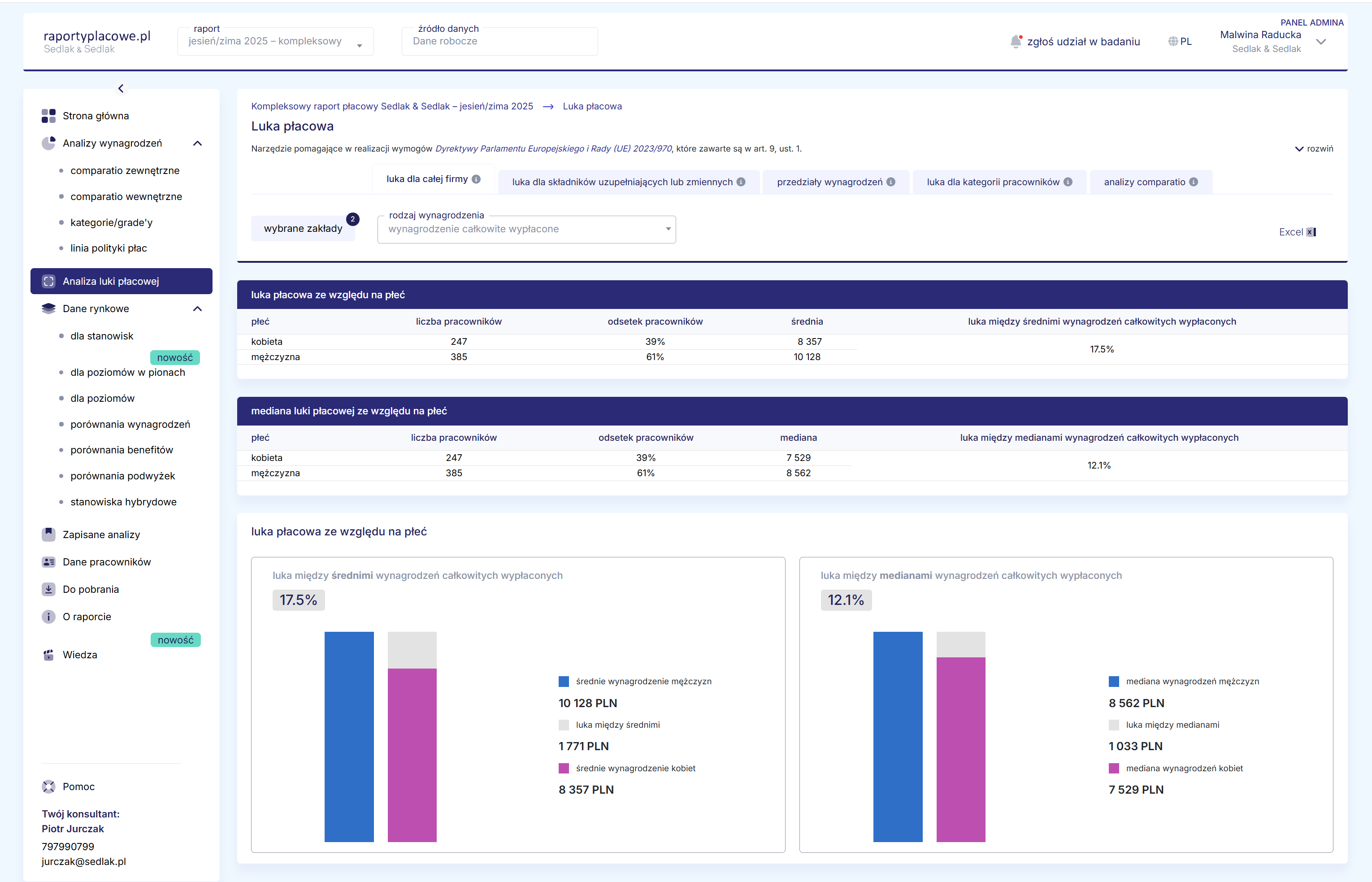Collapse the Analizy wynagrodzeń menu section

coord(198,143)
